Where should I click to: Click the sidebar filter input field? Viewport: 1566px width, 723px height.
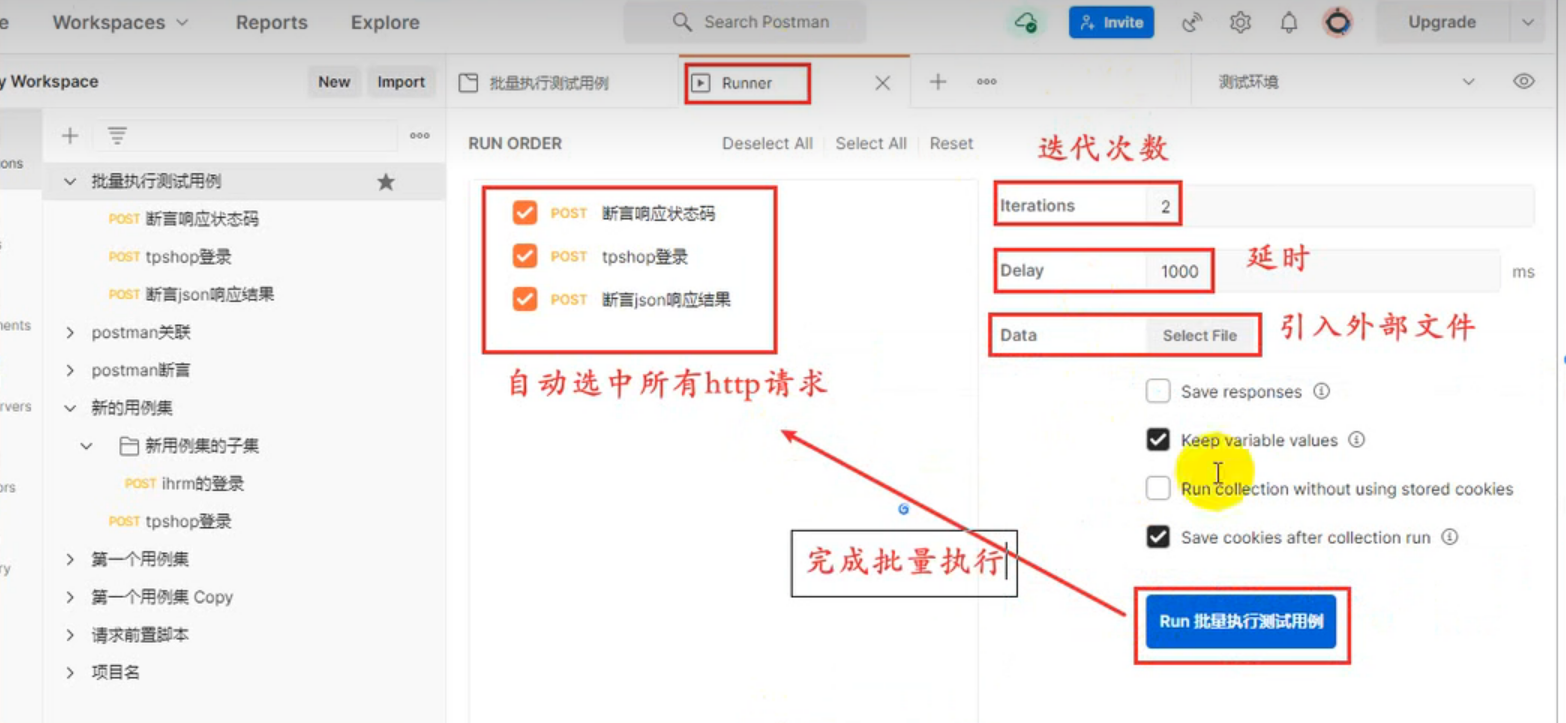(x=245, y=136)
